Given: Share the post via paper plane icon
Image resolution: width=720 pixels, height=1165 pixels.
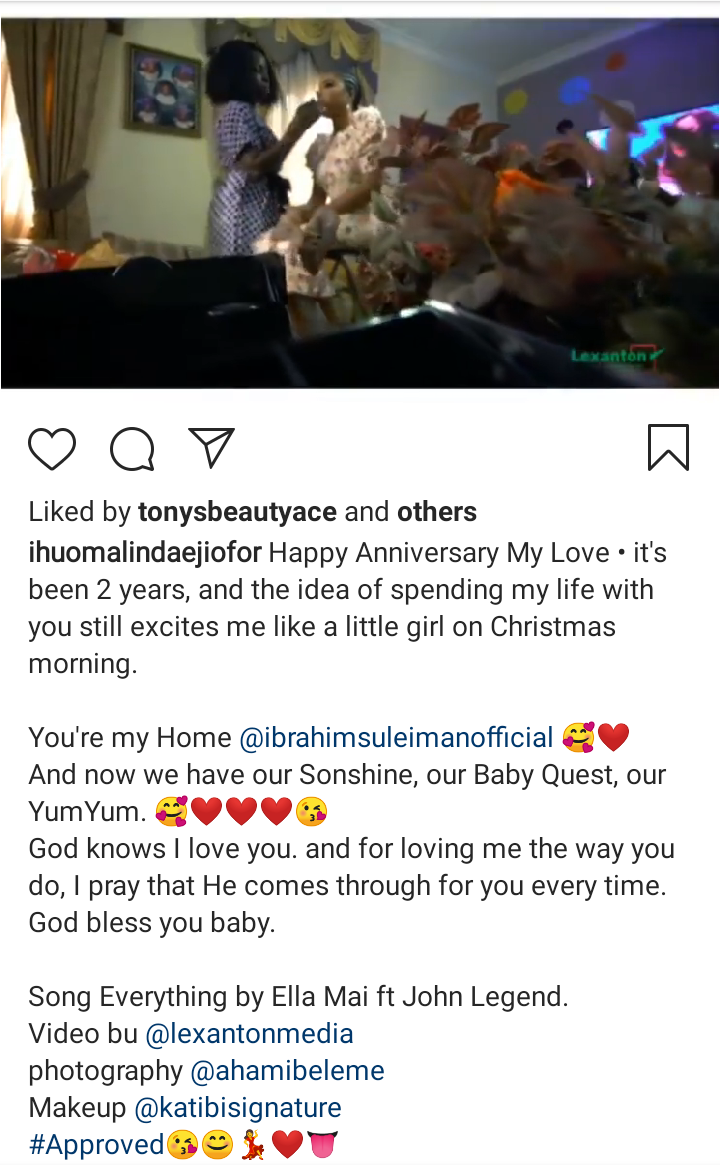Looking at the screenshot, I should (x=212, y=447).
